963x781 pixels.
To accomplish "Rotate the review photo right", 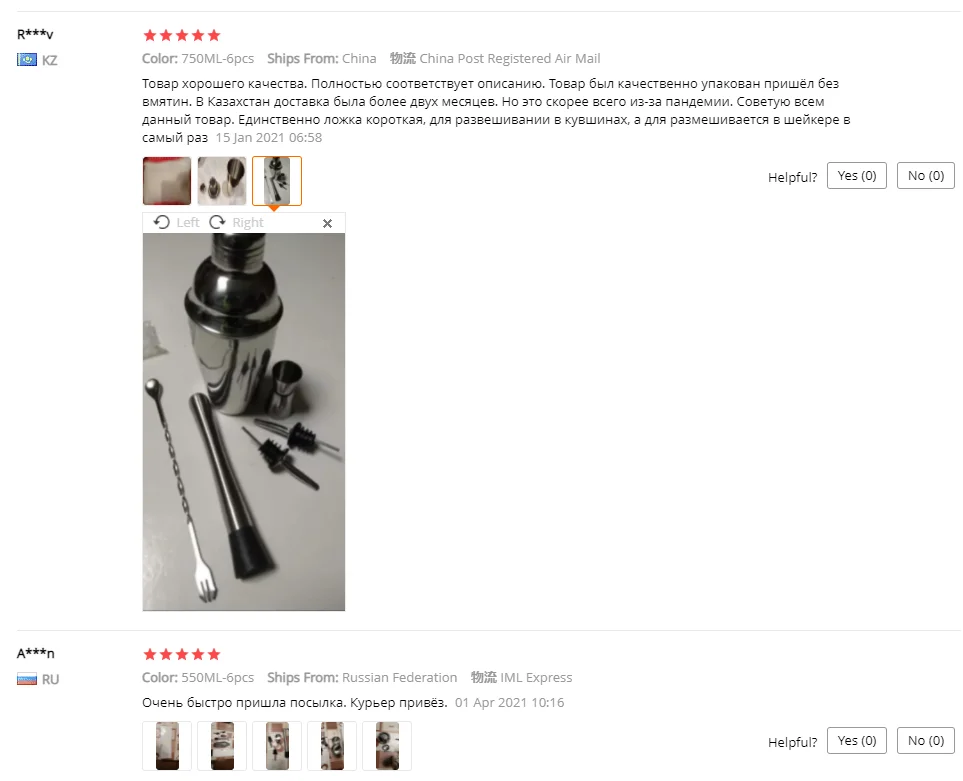I will pos(236,222).
